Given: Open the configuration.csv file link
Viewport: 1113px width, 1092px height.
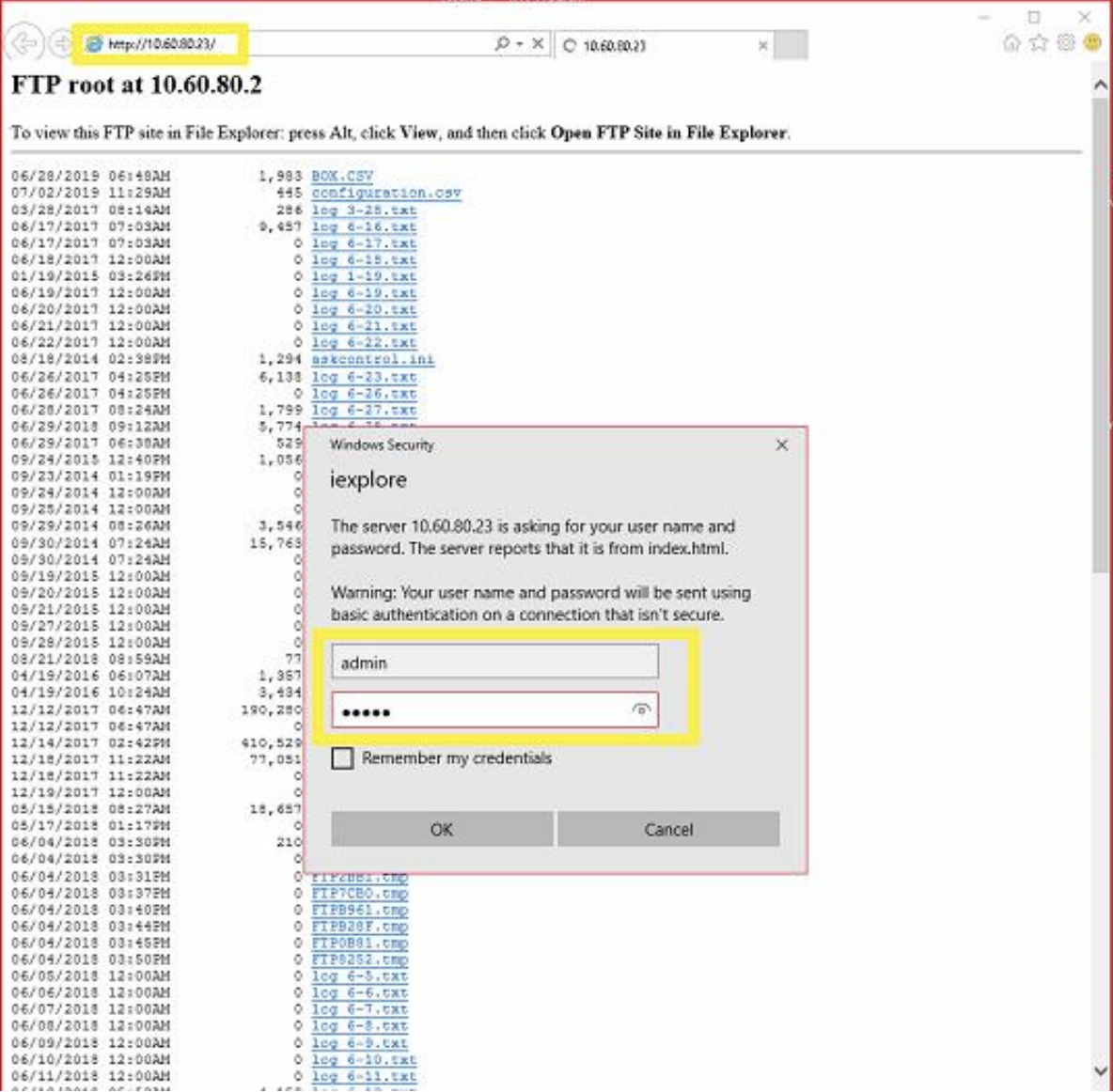Looking at the screenshot, I should pyautogui.click(x=386, y=193).
